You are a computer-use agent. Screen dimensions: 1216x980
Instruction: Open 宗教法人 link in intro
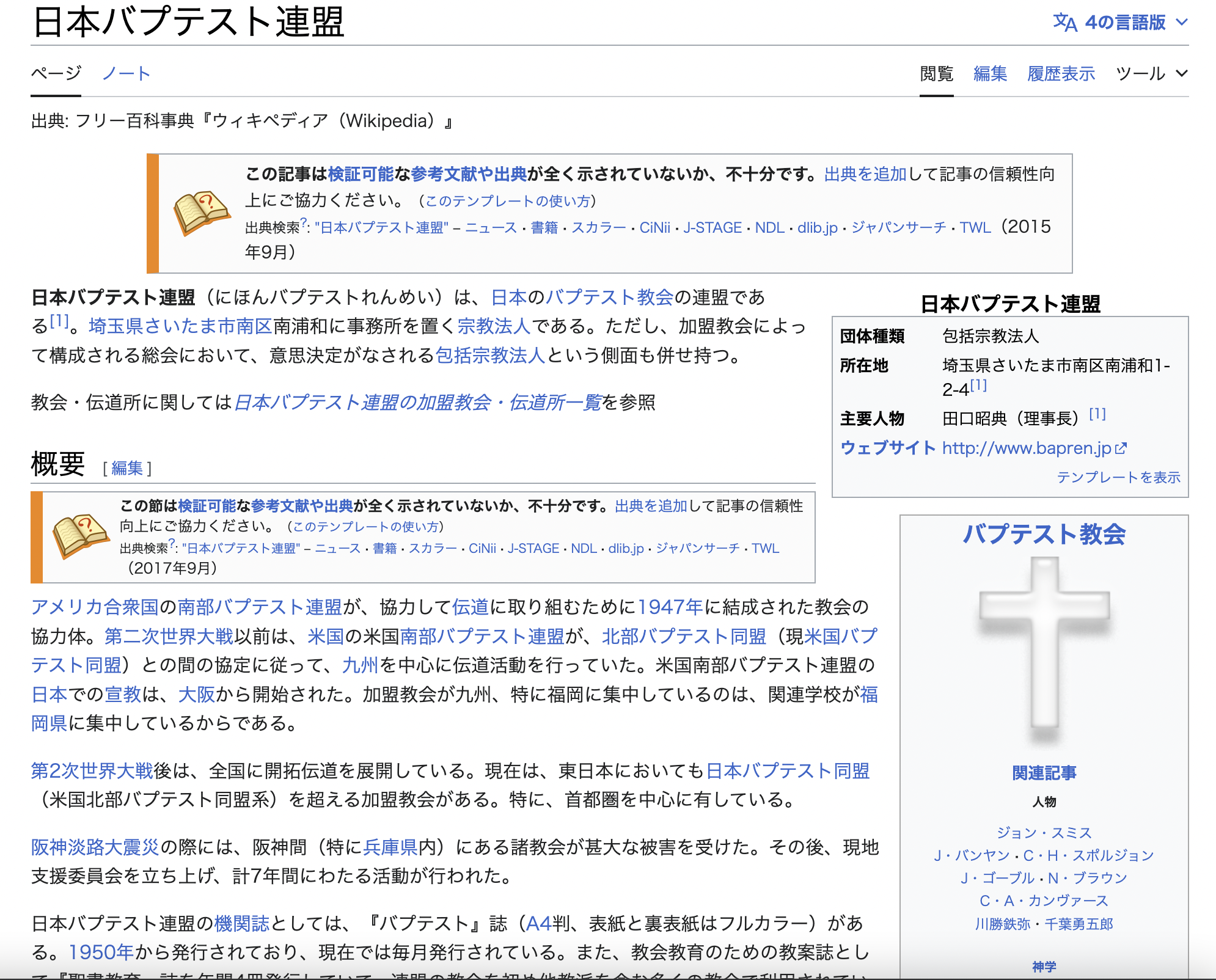coord(494,326)
